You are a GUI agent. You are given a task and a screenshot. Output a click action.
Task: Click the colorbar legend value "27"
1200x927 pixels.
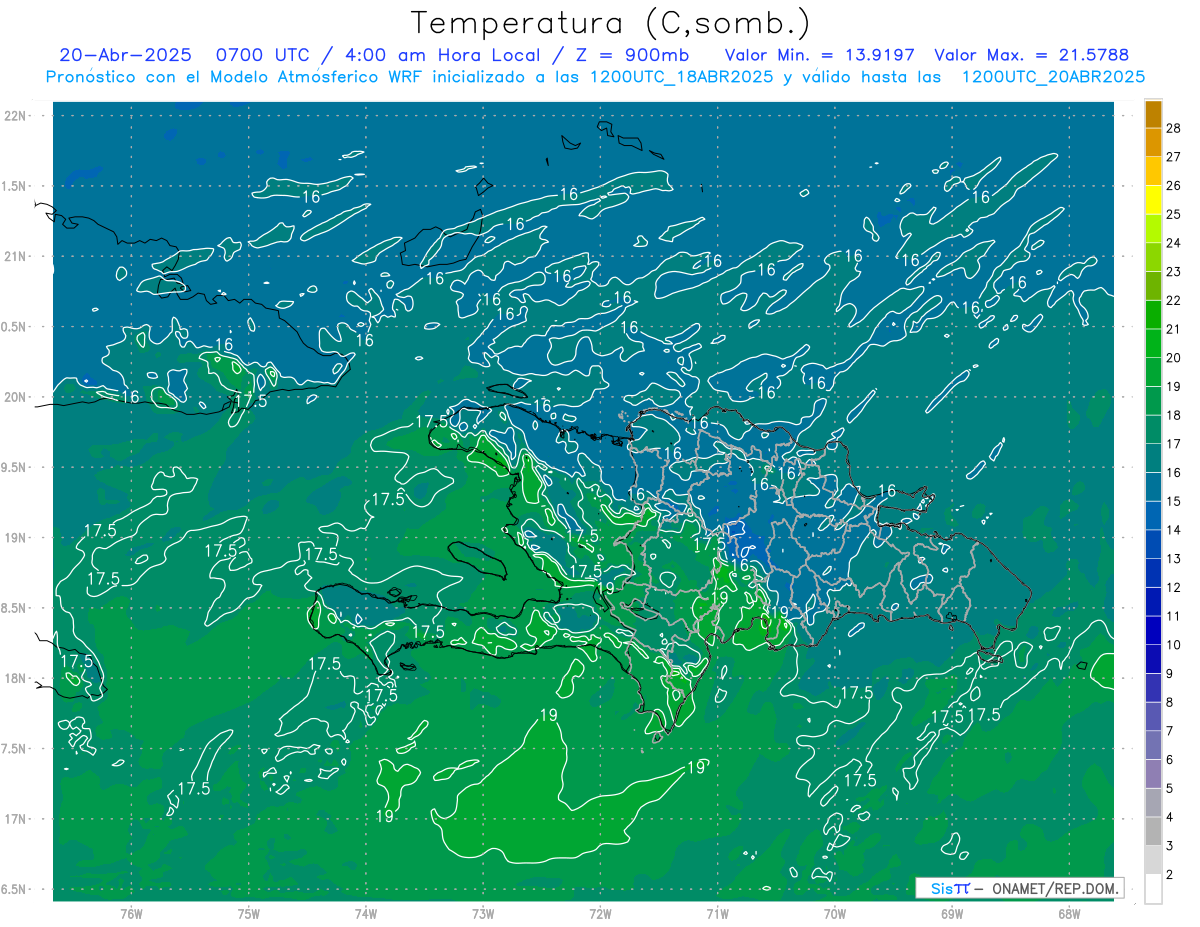point(1174,157)
